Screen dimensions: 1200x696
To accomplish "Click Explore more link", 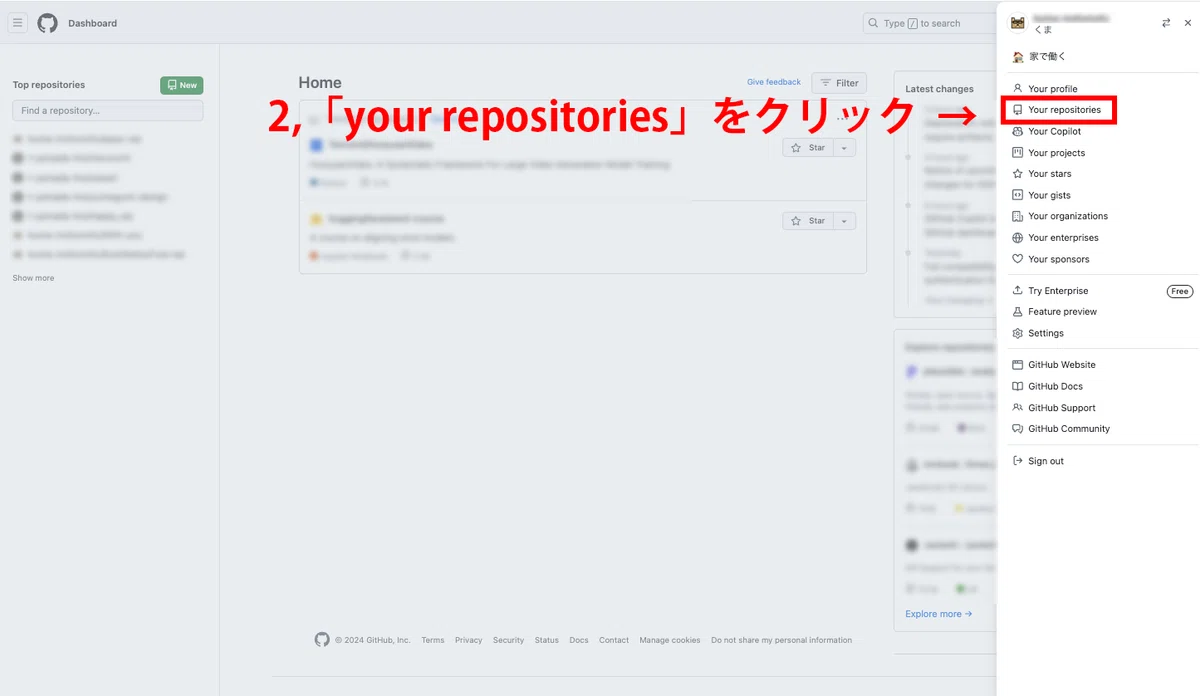I will click(x=938, y=614).
